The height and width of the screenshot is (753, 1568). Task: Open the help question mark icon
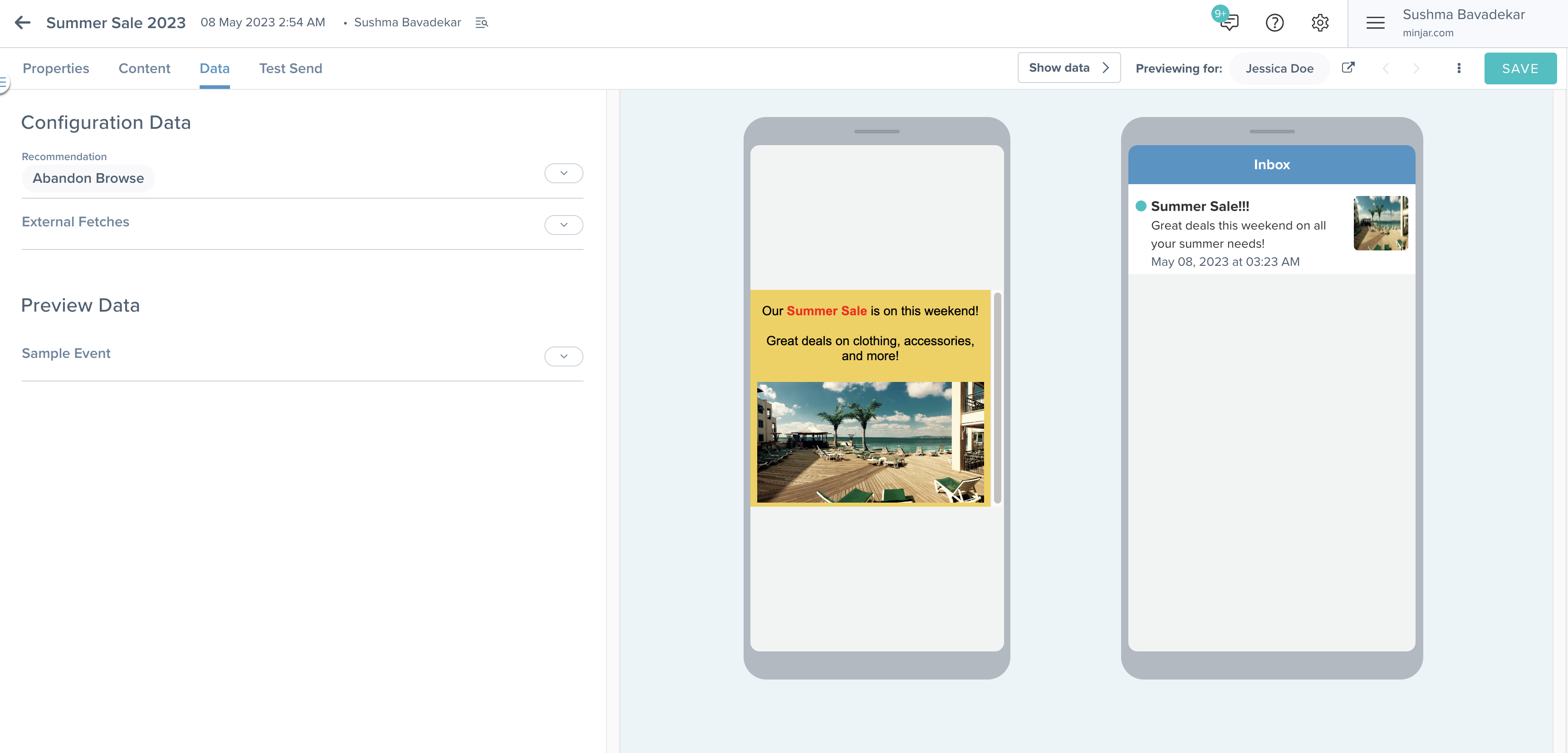pos(1274,23)
